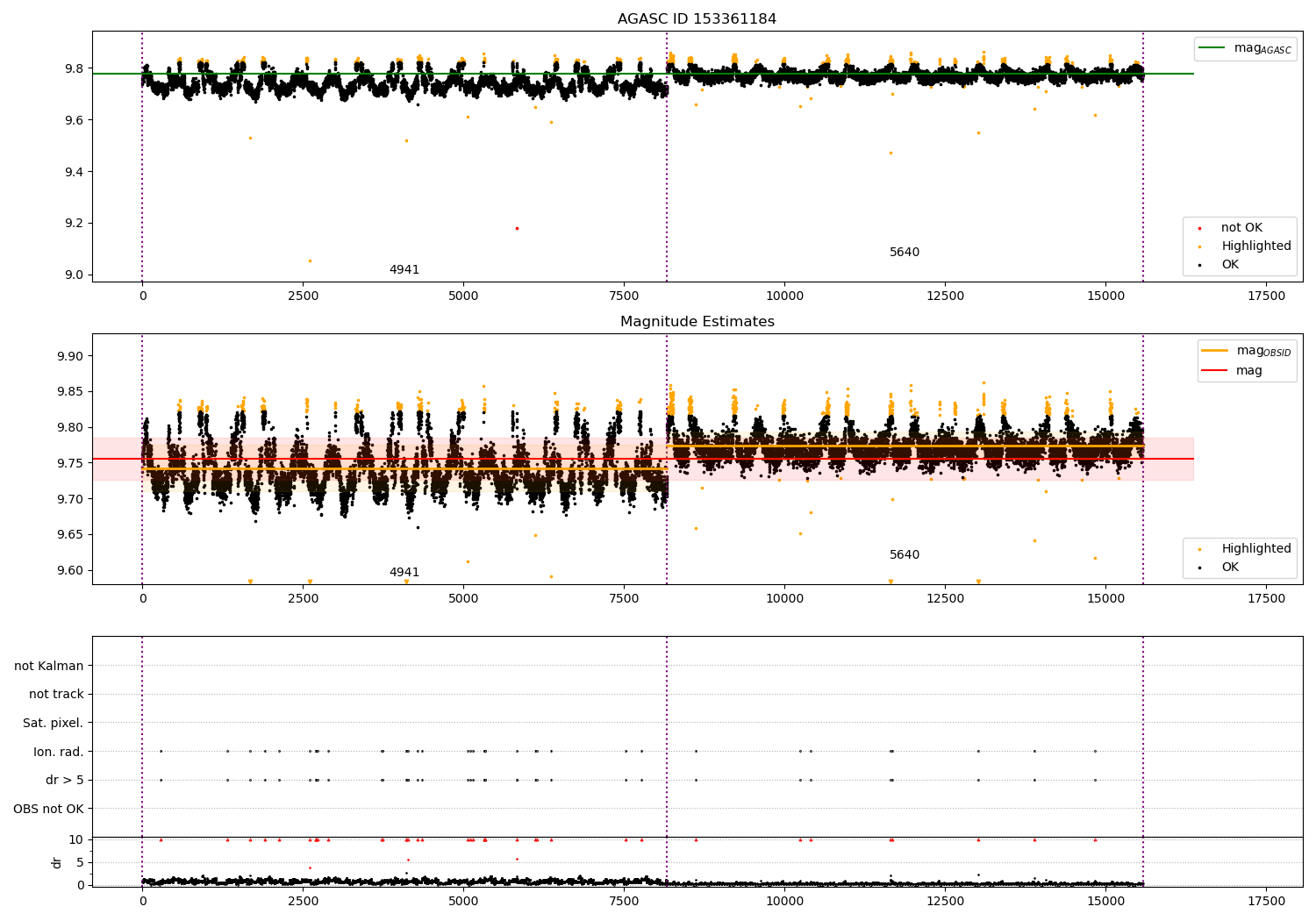Click the 'not Kalman' row label
The image size is (1316, 921).
[x=49, y=667]
